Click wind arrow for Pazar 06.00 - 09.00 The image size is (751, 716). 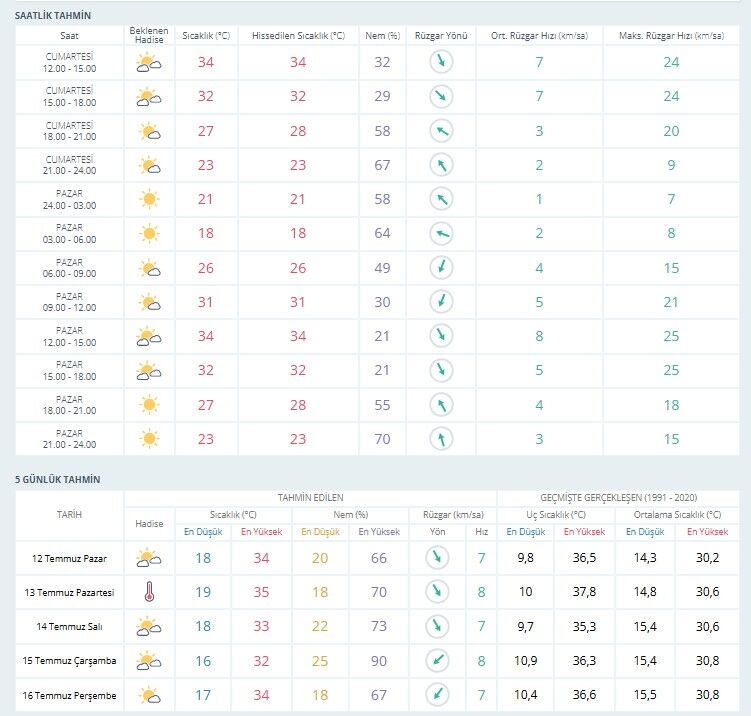(441, 267)
